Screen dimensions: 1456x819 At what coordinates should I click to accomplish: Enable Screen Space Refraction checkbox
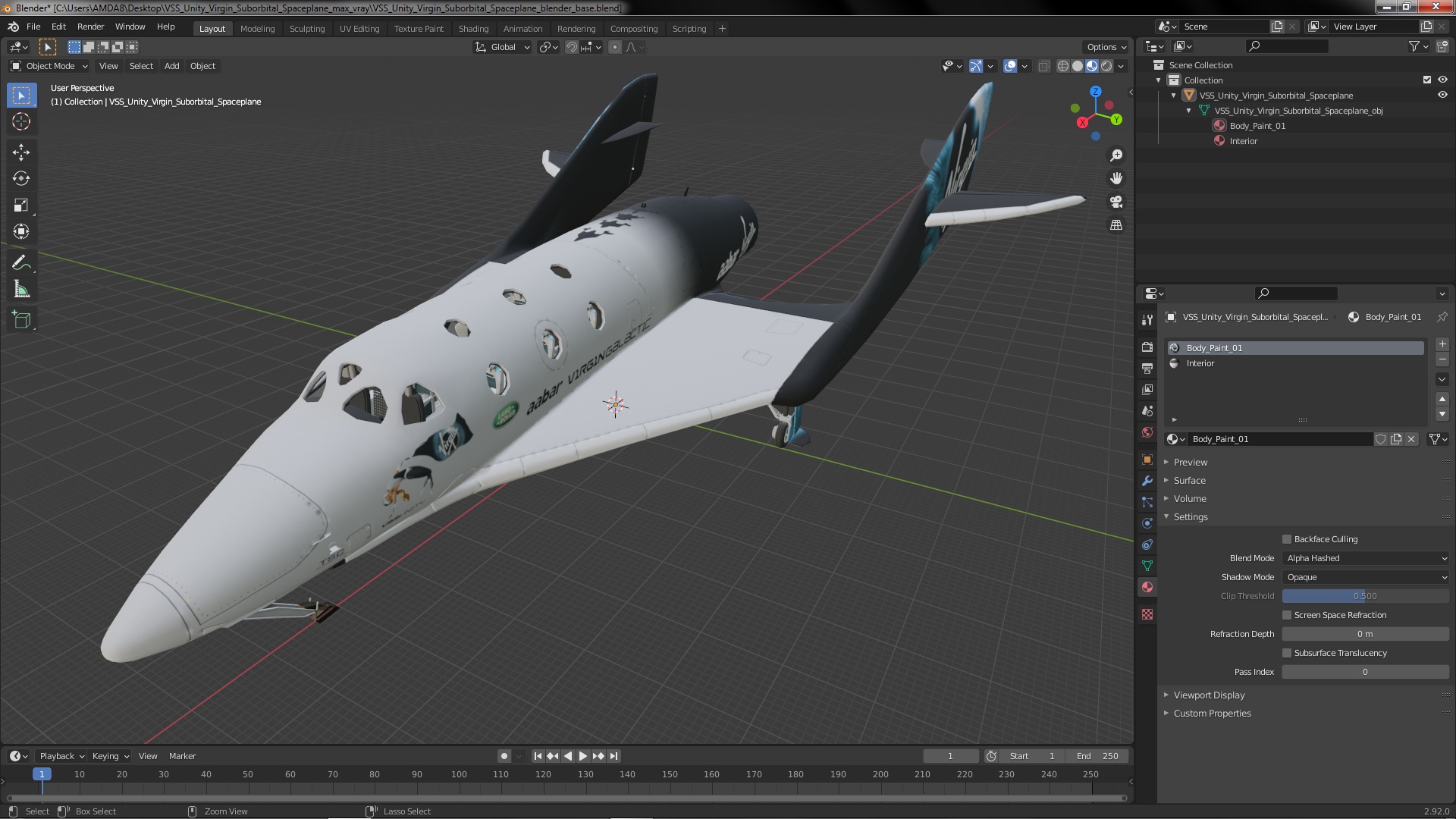pyautogui.click(x=1287, y=615)
